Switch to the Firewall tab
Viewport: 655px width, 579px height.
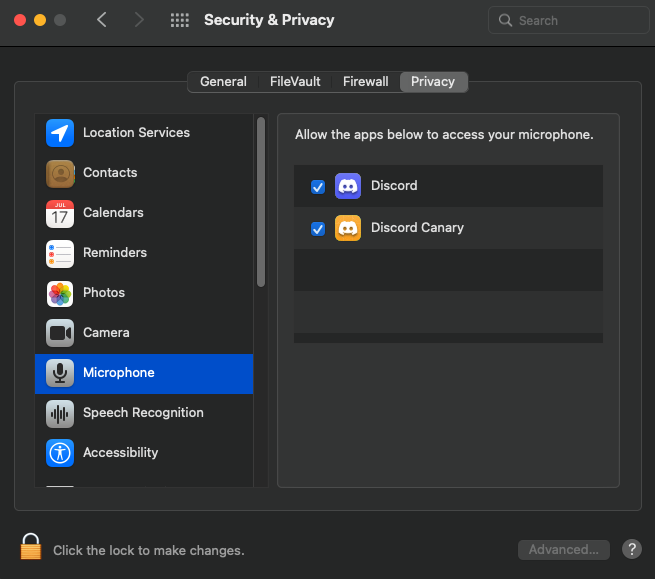[366, 82]
